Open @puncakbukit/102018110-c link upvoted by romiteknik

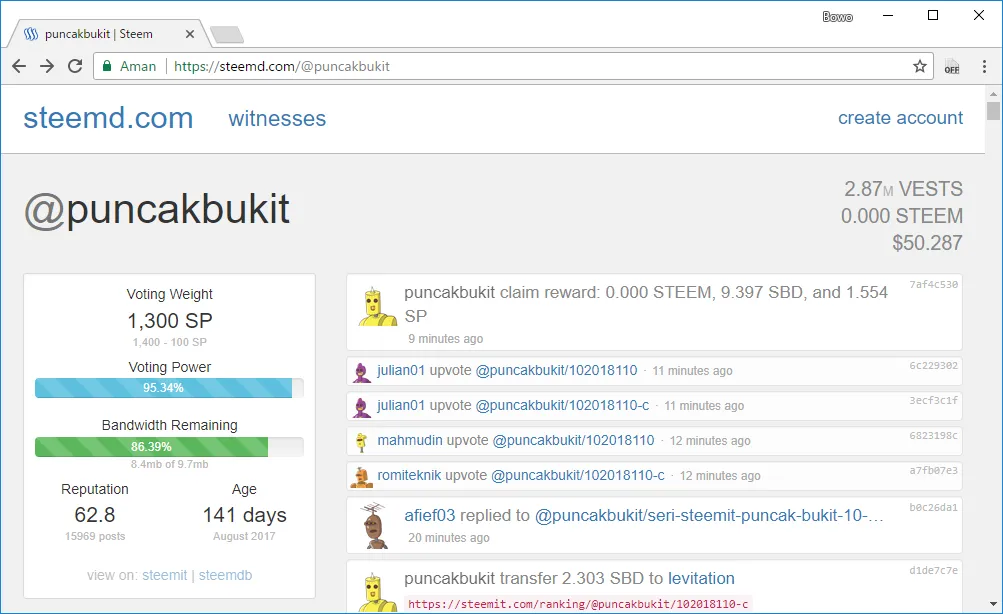[578, 475]
